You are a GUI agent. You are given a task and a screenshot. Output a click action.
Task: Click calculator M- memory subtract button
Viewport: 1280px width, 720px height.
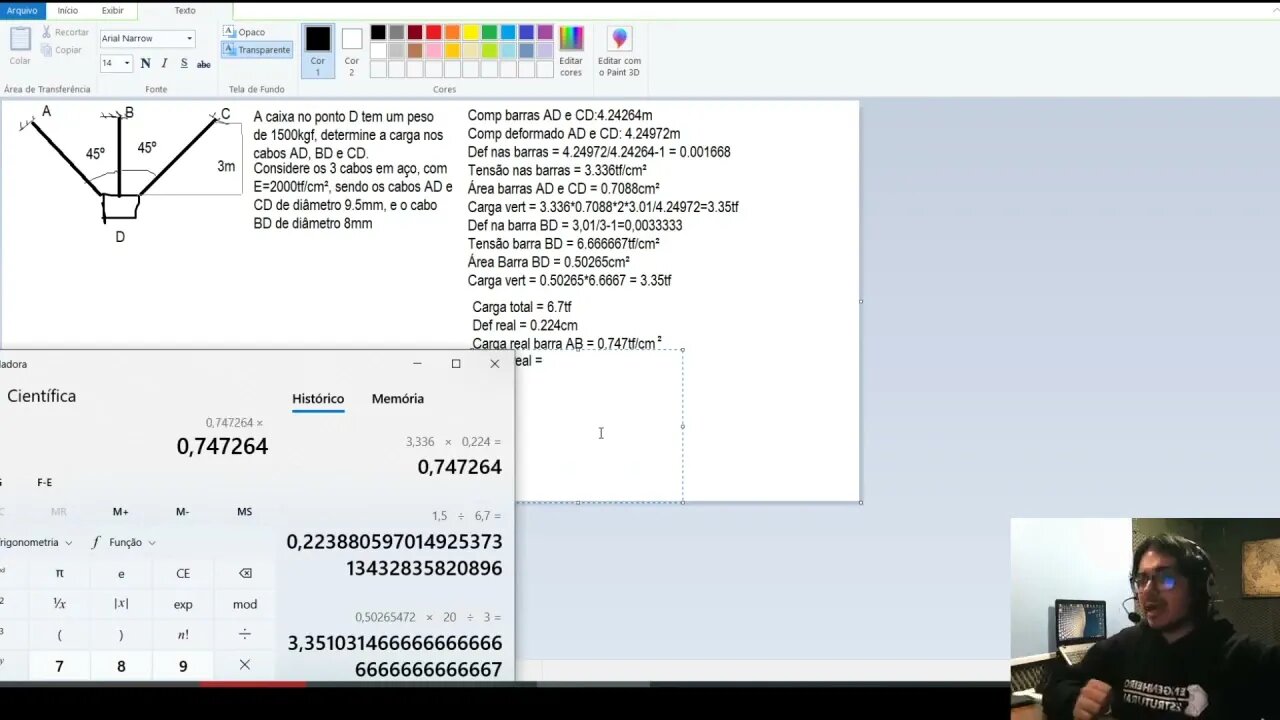(182, 511)
